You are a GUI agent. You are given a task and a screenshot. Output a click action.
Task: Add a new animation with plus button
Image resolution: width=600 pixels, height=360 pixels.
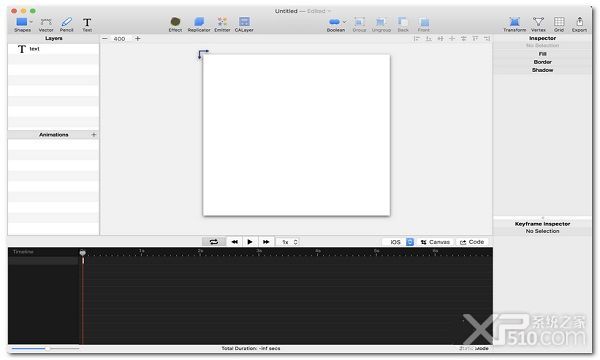click(x=93, y=135)
